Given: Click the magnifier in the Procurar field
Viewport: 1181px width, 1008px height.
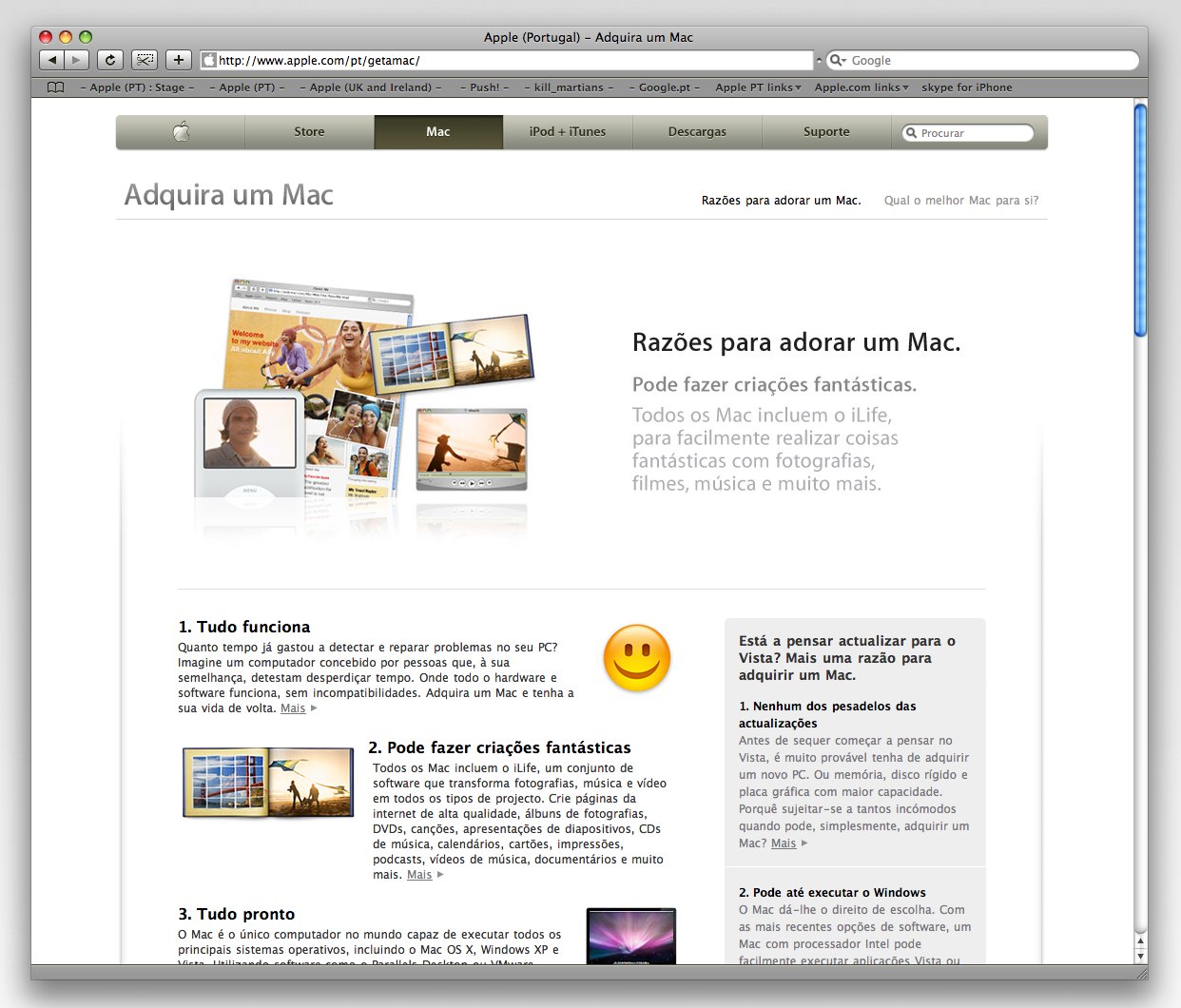Looking at the screenshot, I should [x=912, y=132].
